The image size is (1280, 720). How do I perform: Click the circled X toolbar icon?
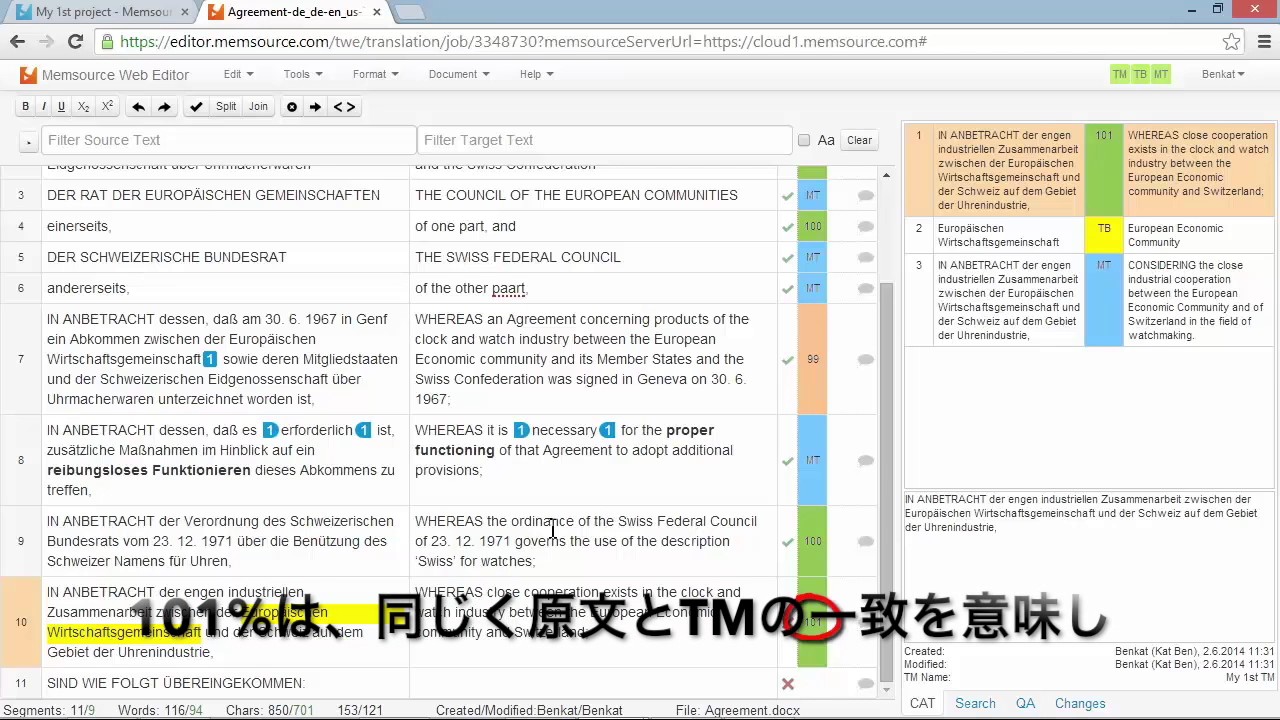[292, 107]
